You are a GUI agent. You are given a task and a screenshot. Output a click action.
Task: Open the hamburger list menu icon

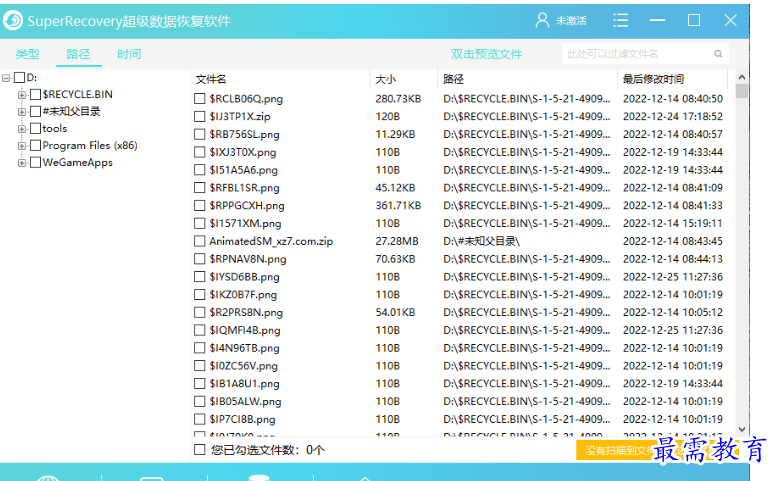(621, 20)
